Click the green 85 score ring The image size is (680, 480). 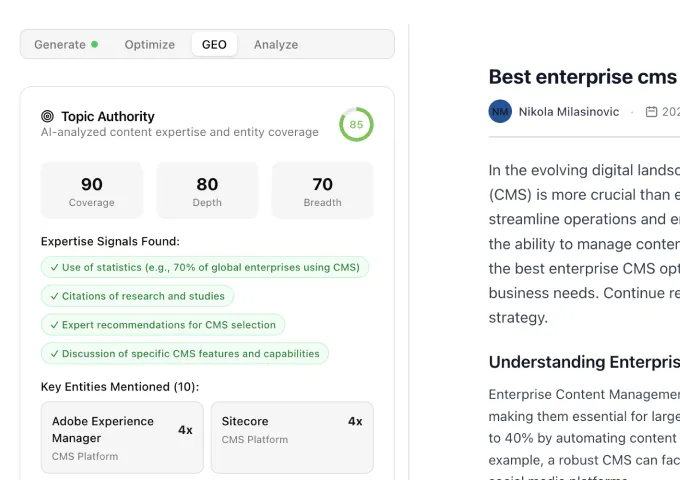coord(356,125)
